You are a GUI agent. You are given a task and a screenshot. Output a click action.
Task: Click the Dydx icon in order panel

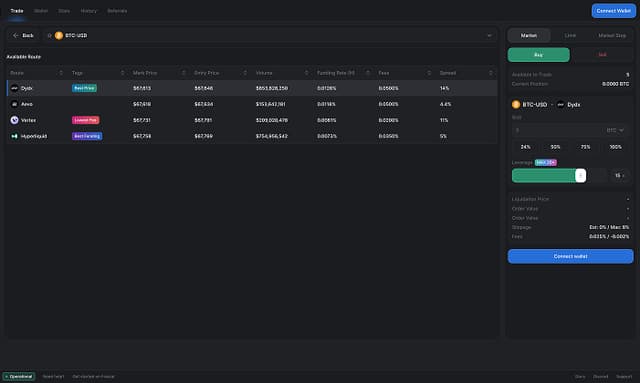pos(560,105)
